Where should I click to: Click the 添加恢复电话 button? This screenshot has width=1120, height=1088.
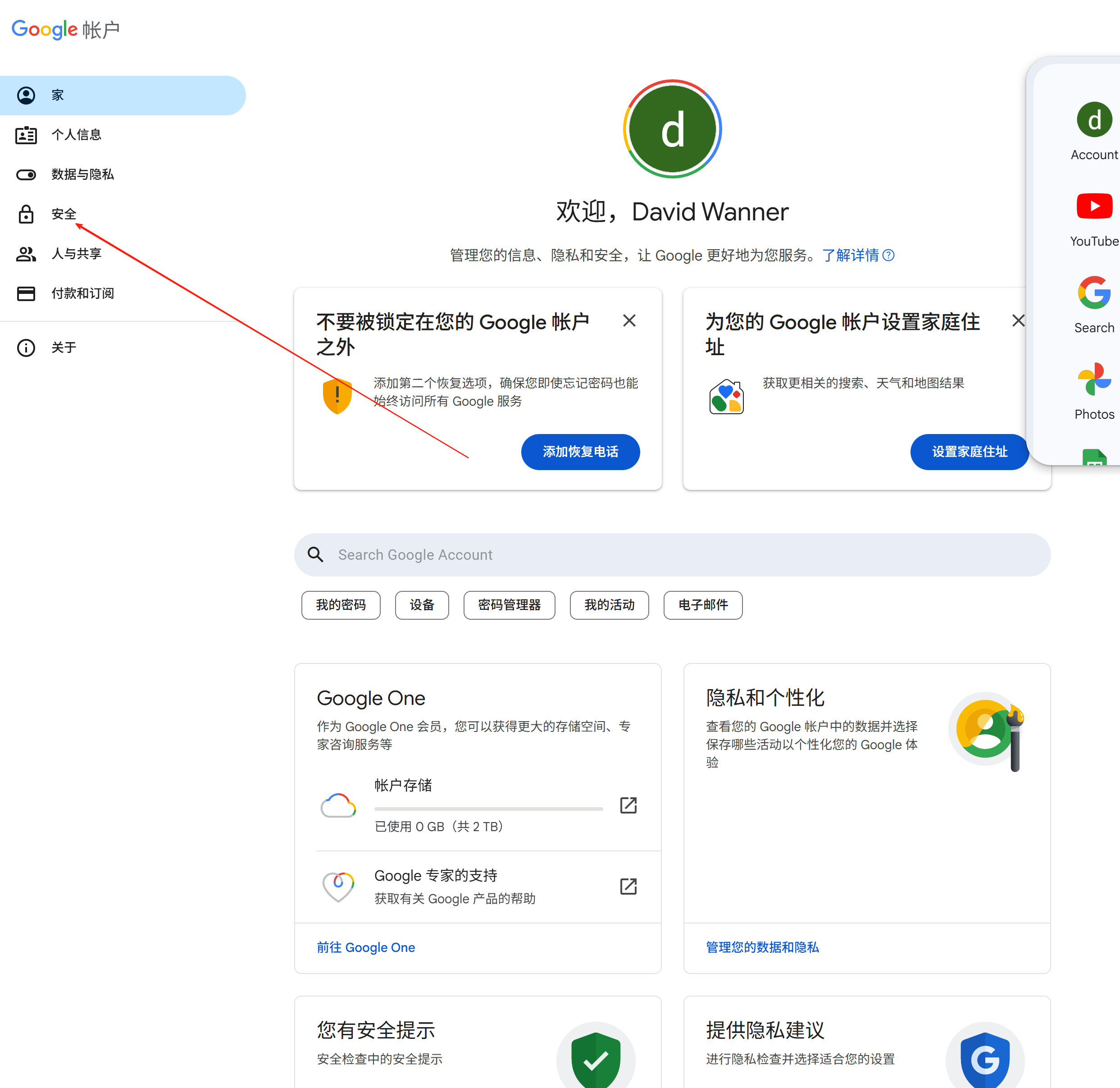click(x=580, y=452)
